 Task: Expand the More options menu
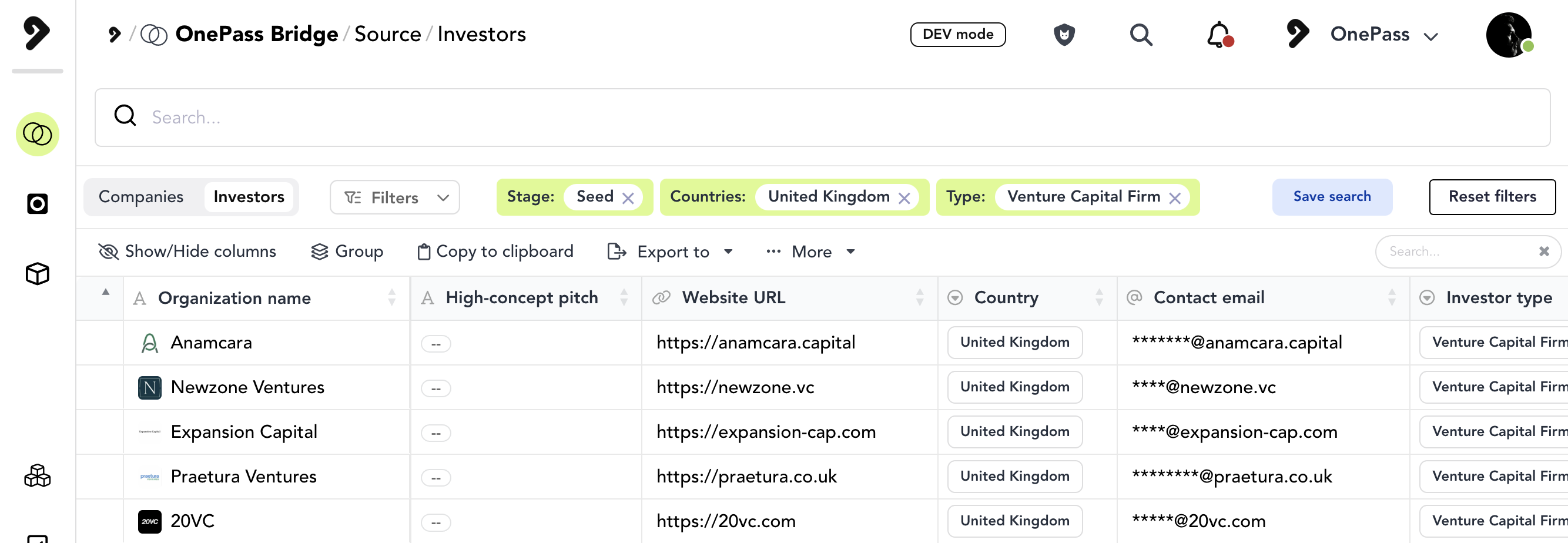[811, 252]
